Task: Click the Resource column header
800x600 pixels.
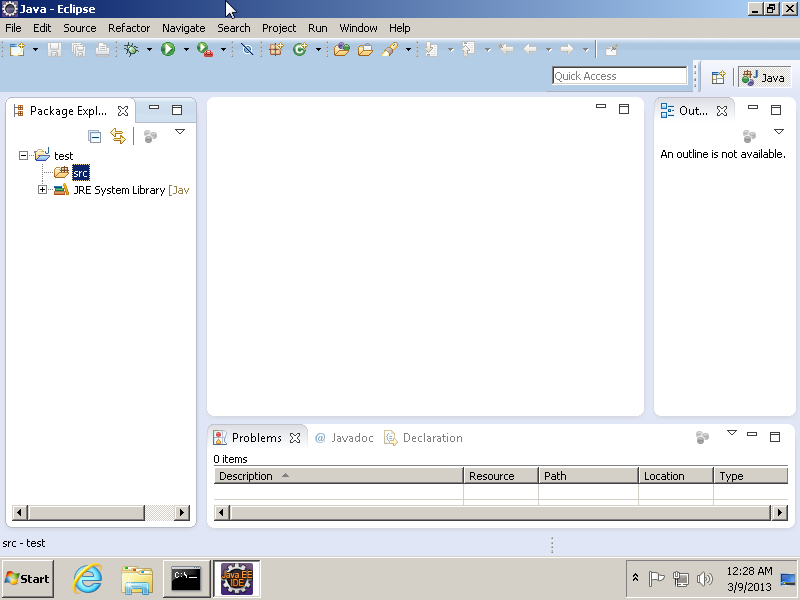Action: click(501, 476)
